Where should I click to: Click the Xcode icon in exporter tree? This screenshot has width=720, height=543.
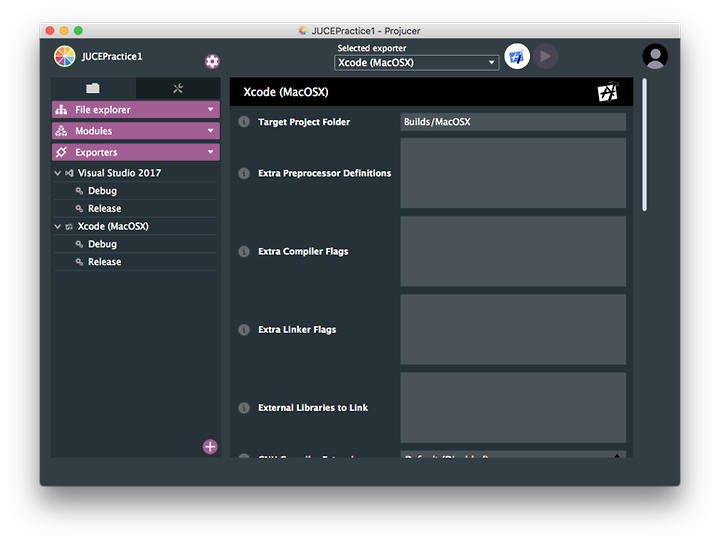tap(69, 227)
